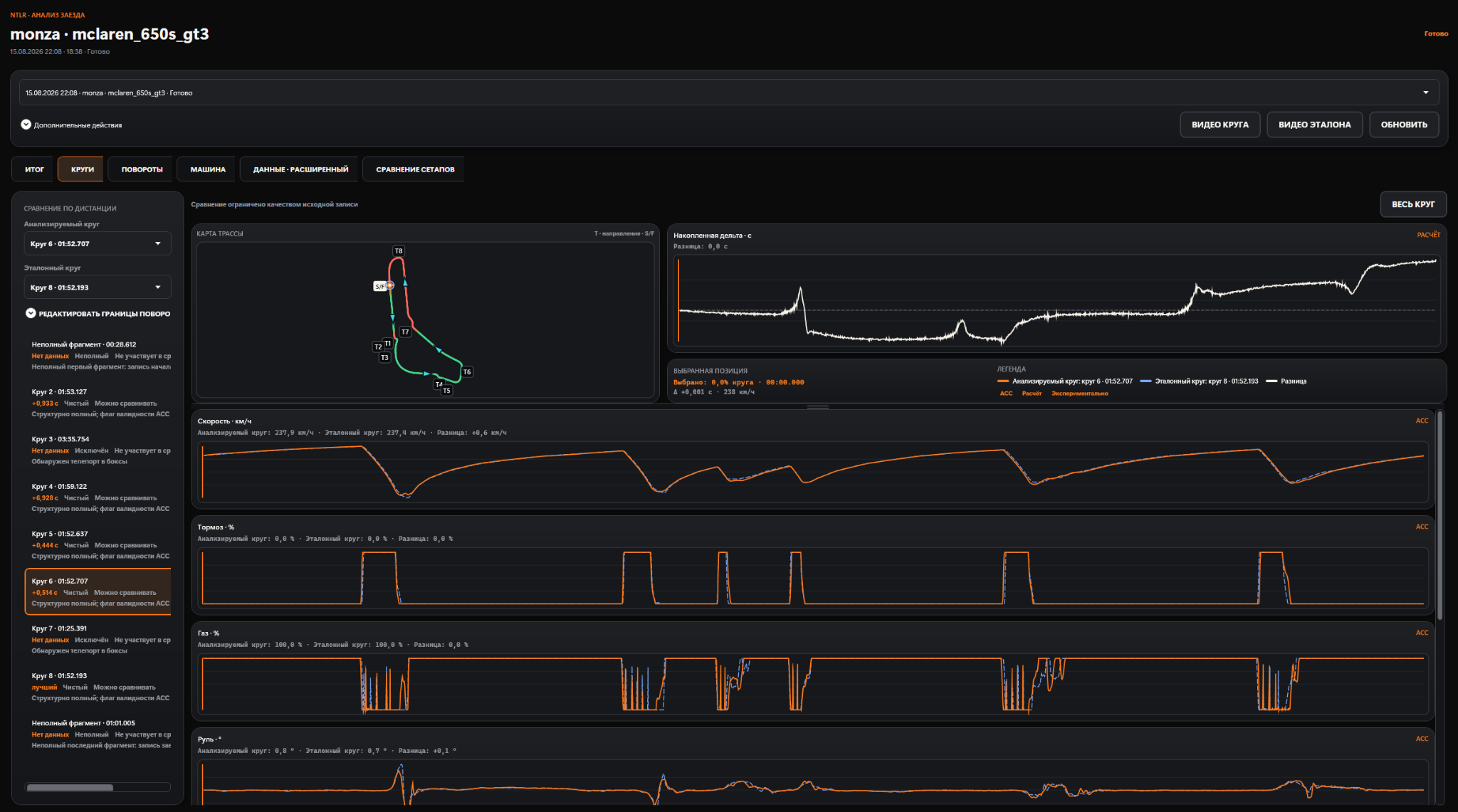Click the ВИДЕО КРУГА button
The image size is (1458, 812).
click(x=1220, y=125)
